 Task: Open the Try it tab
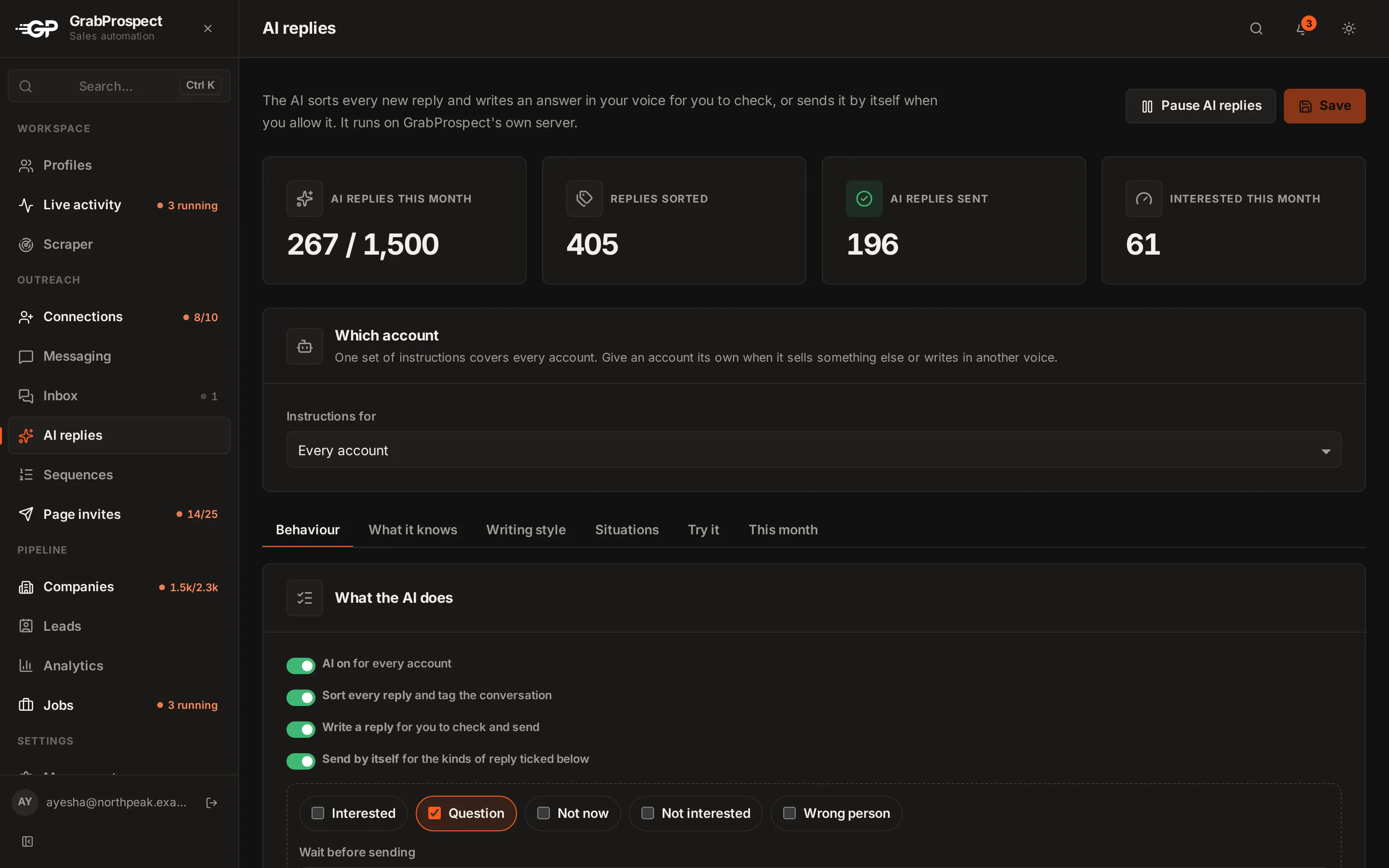click(x=703, y=530)
